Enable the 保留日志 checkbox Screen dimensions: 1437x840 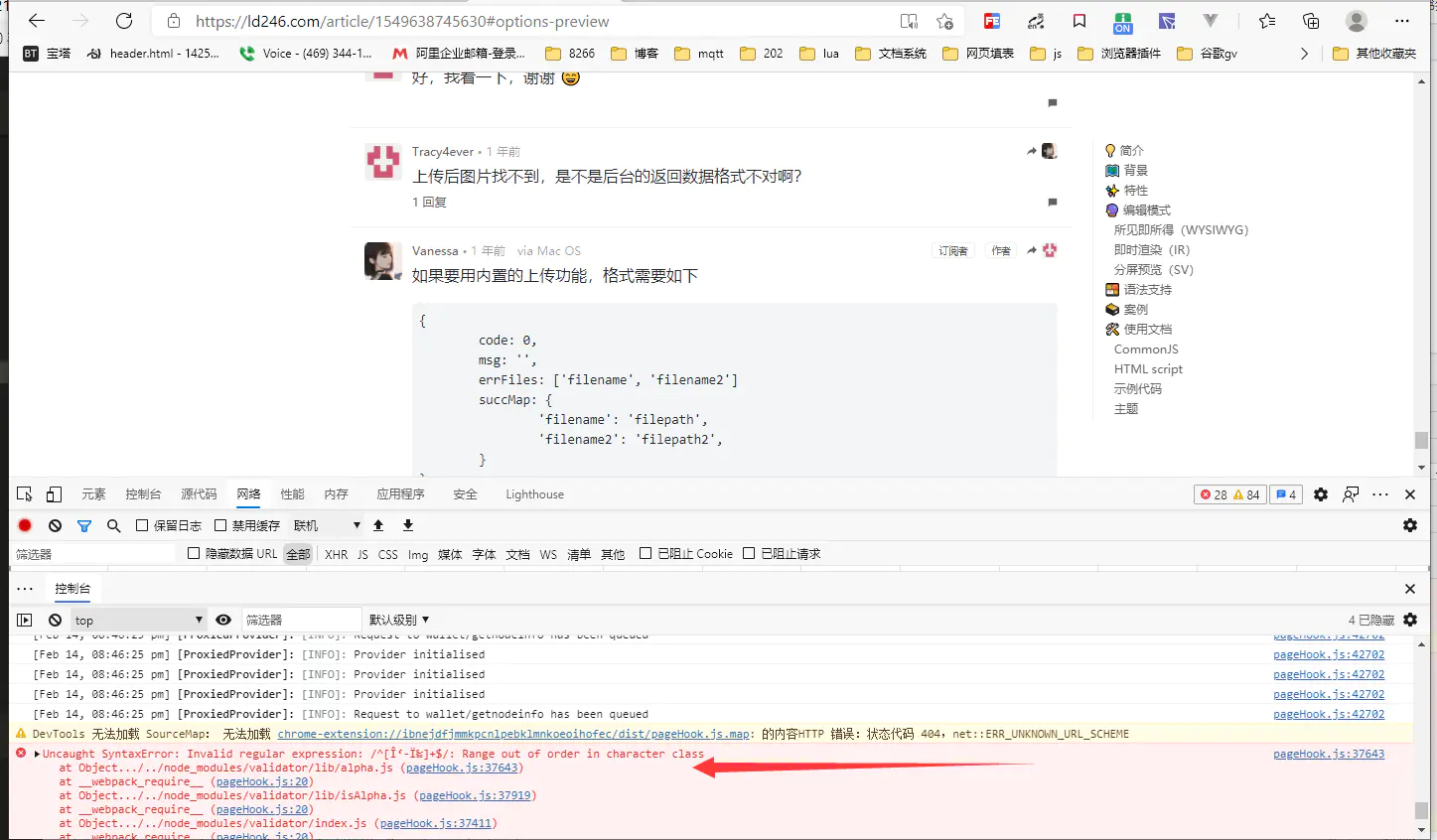[x=142, y=525]
